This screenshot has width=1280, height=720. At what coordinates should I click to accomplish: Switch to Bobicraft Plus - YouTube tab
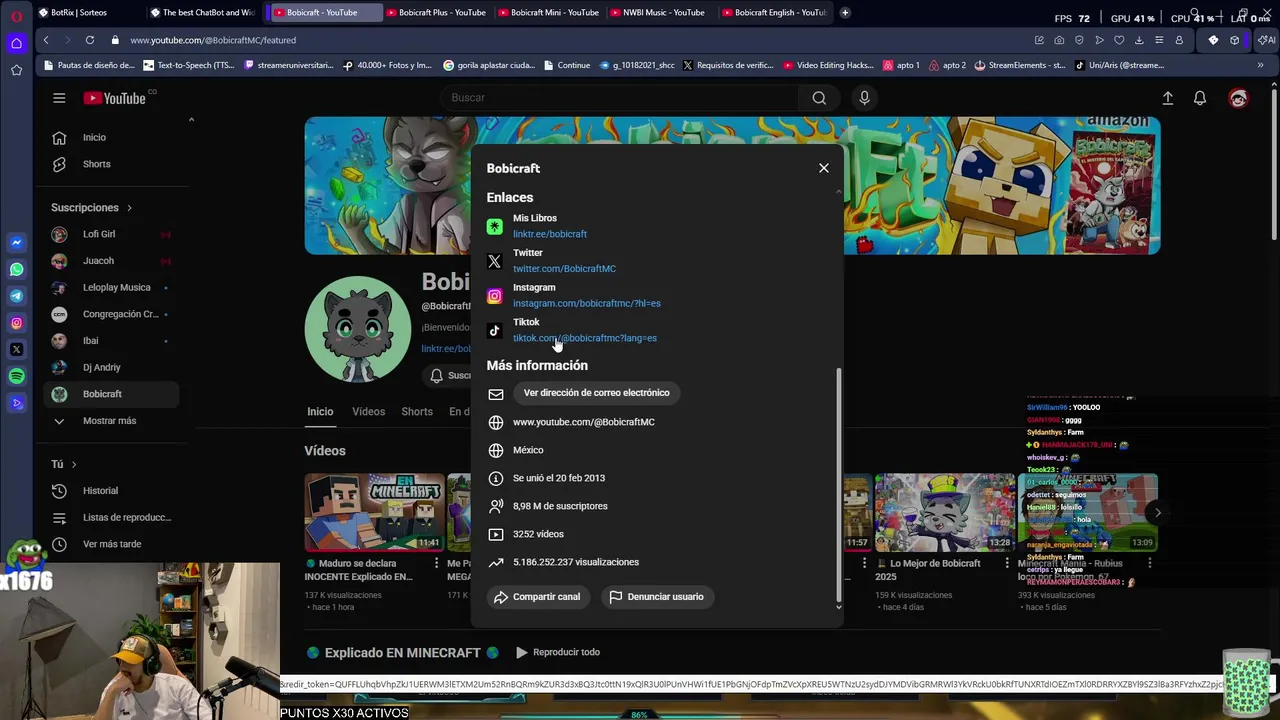[437, 13]
